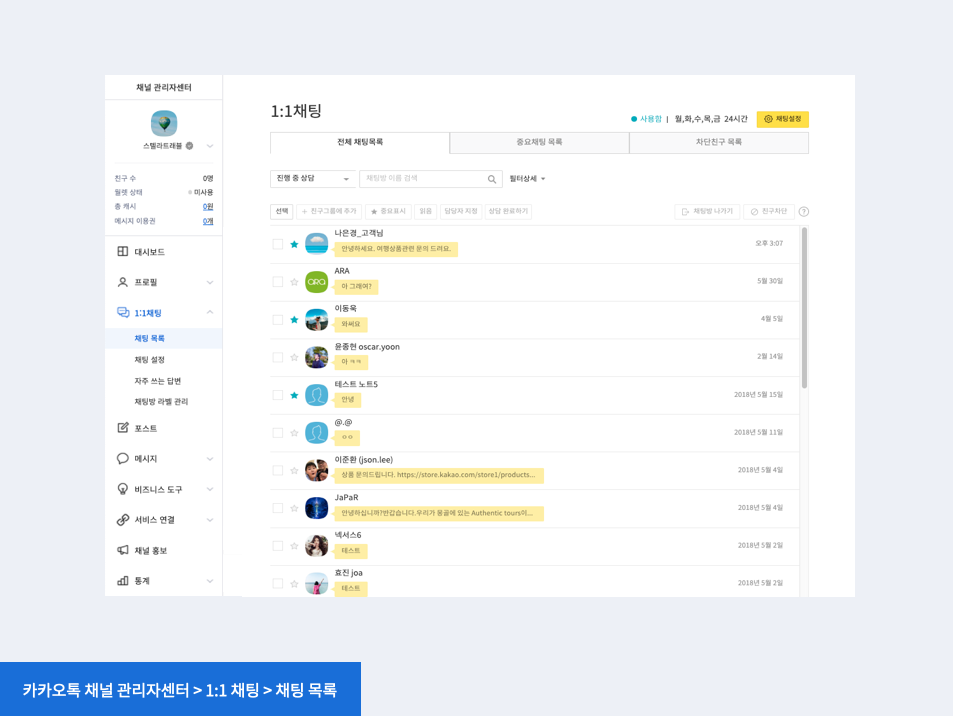The image size is (953, 716).
Task: Toggle the star for 이동욱 chat
Action: (294, 320)
